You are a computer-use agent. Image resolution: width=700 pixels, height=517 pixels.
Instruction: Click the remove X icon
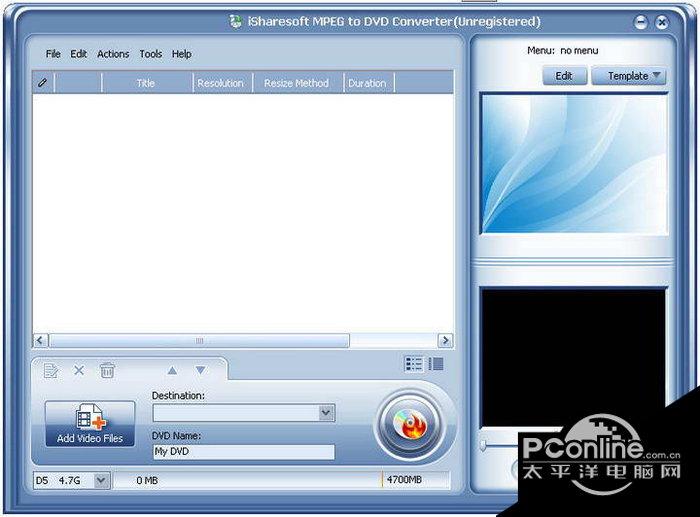pyautogui.click(x=79, y=370)
